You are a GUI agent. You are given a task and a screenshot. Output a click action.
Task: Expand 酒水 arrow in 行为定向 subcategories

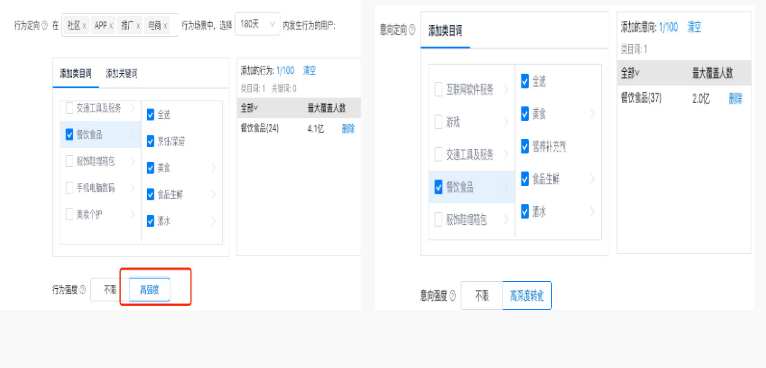click(x=213, y=221)
